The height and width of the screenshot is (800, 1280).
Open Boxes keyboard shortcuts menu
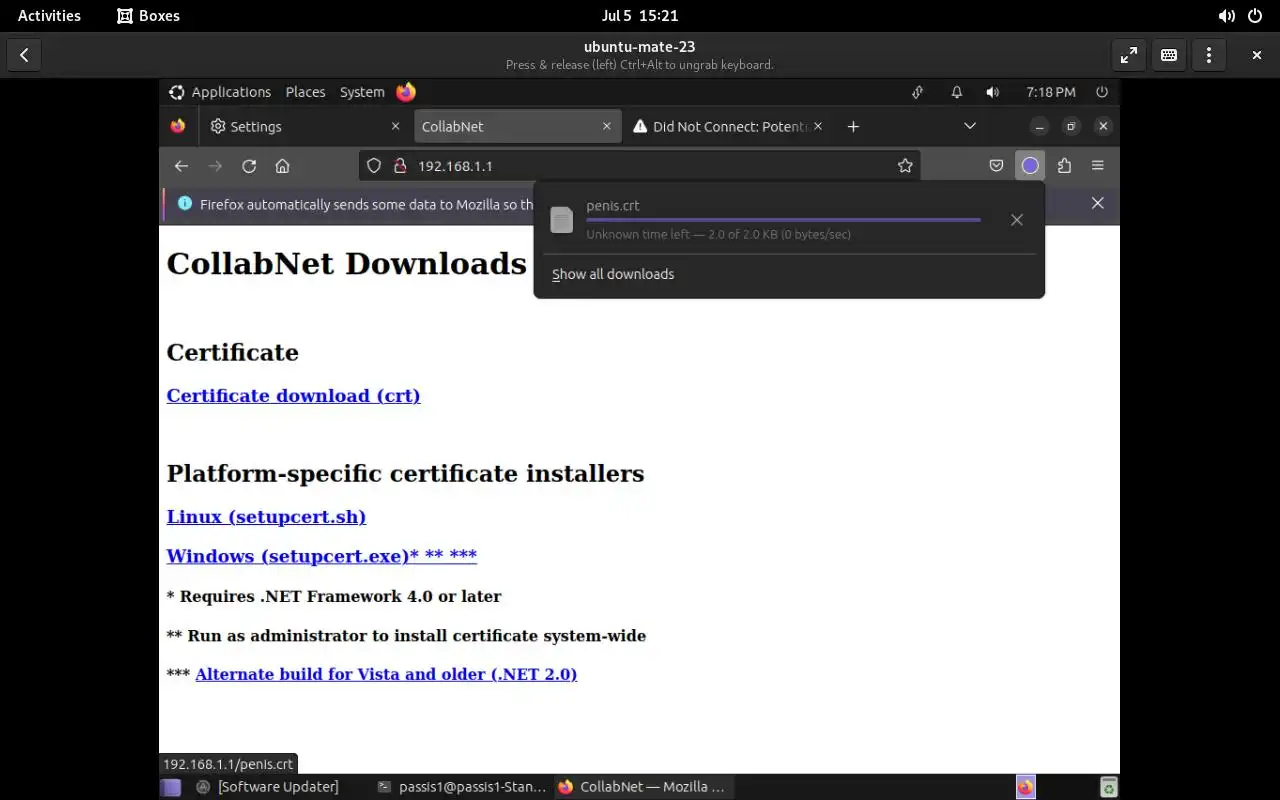[1168, 55]
